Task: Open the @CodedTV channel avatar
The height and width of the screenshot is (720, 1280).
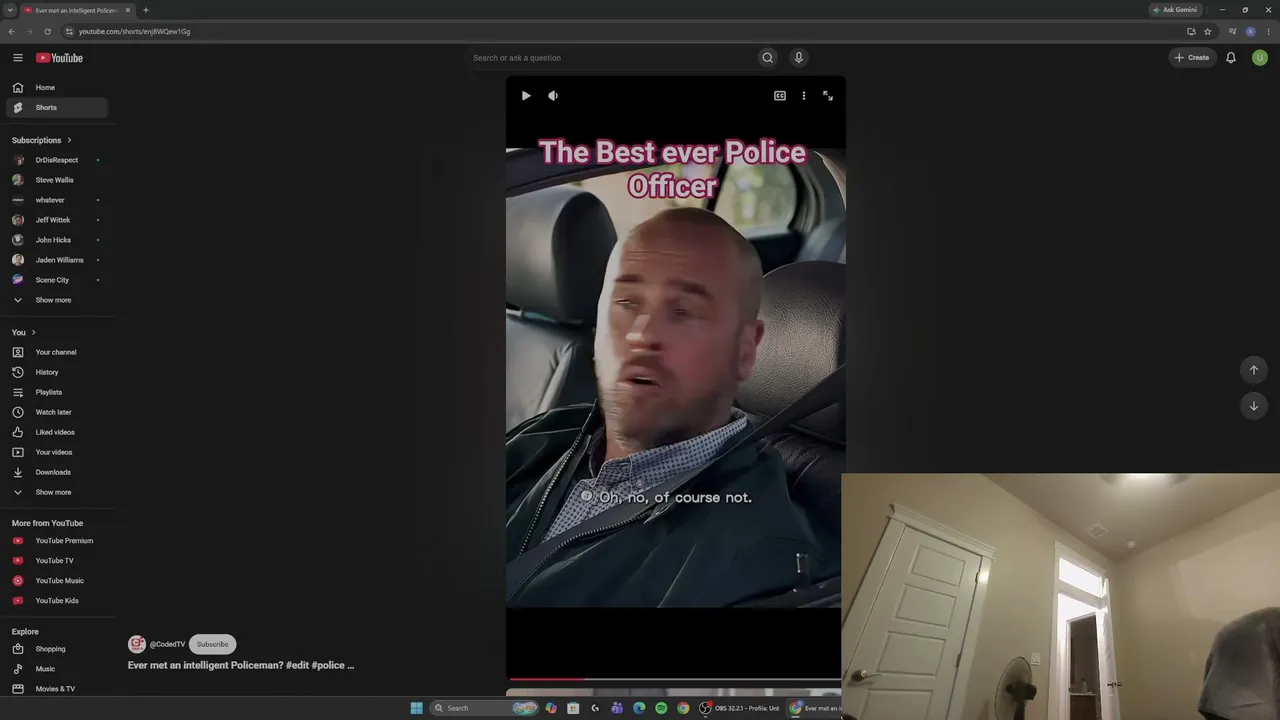Action: 137,644
